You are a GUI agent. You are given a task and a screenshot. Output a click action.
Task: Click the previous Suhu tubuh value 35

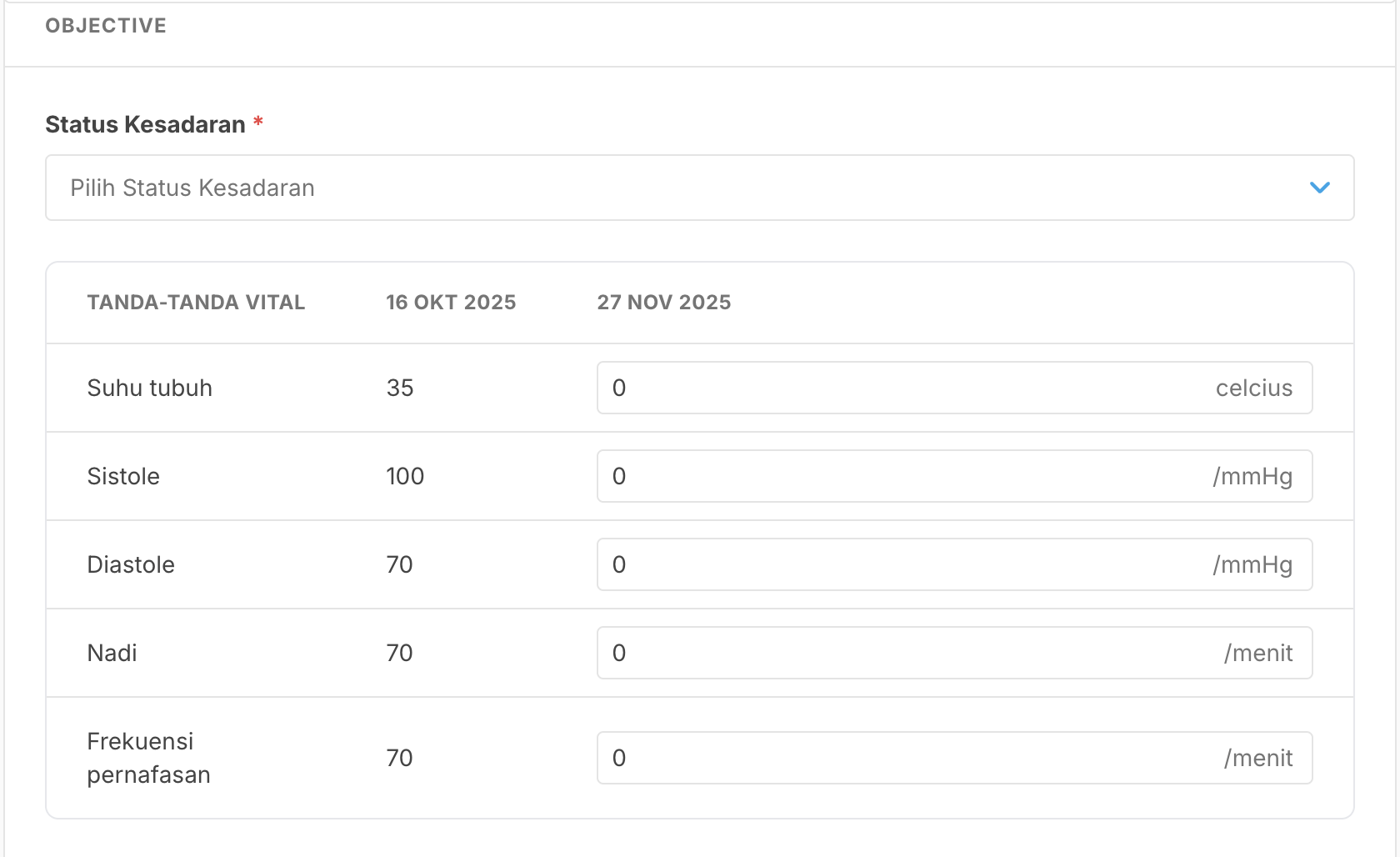tap(400, 388)
